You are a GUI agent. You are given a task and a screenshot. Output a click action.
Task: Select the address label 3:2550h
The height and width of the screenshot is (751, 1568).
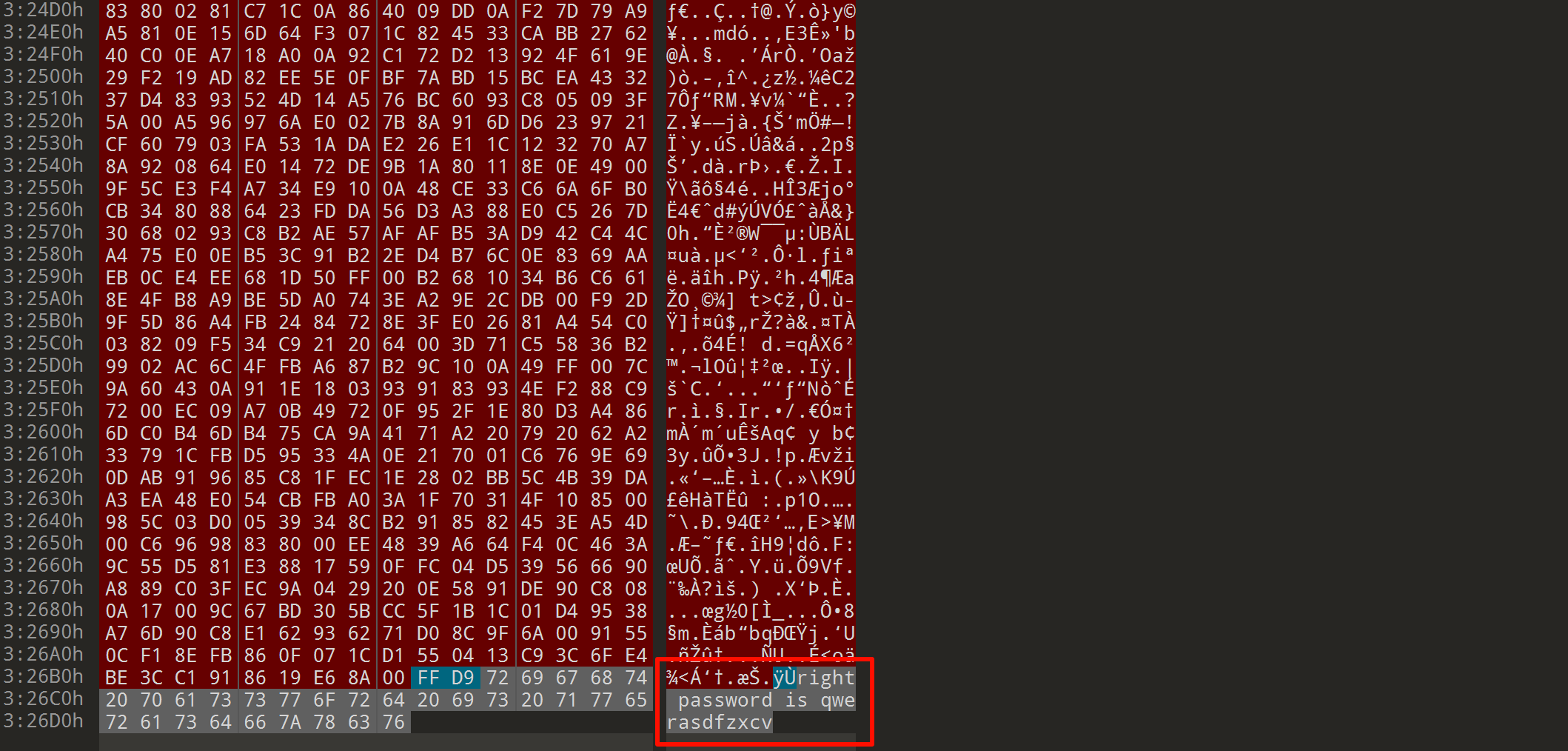(43, 187)
